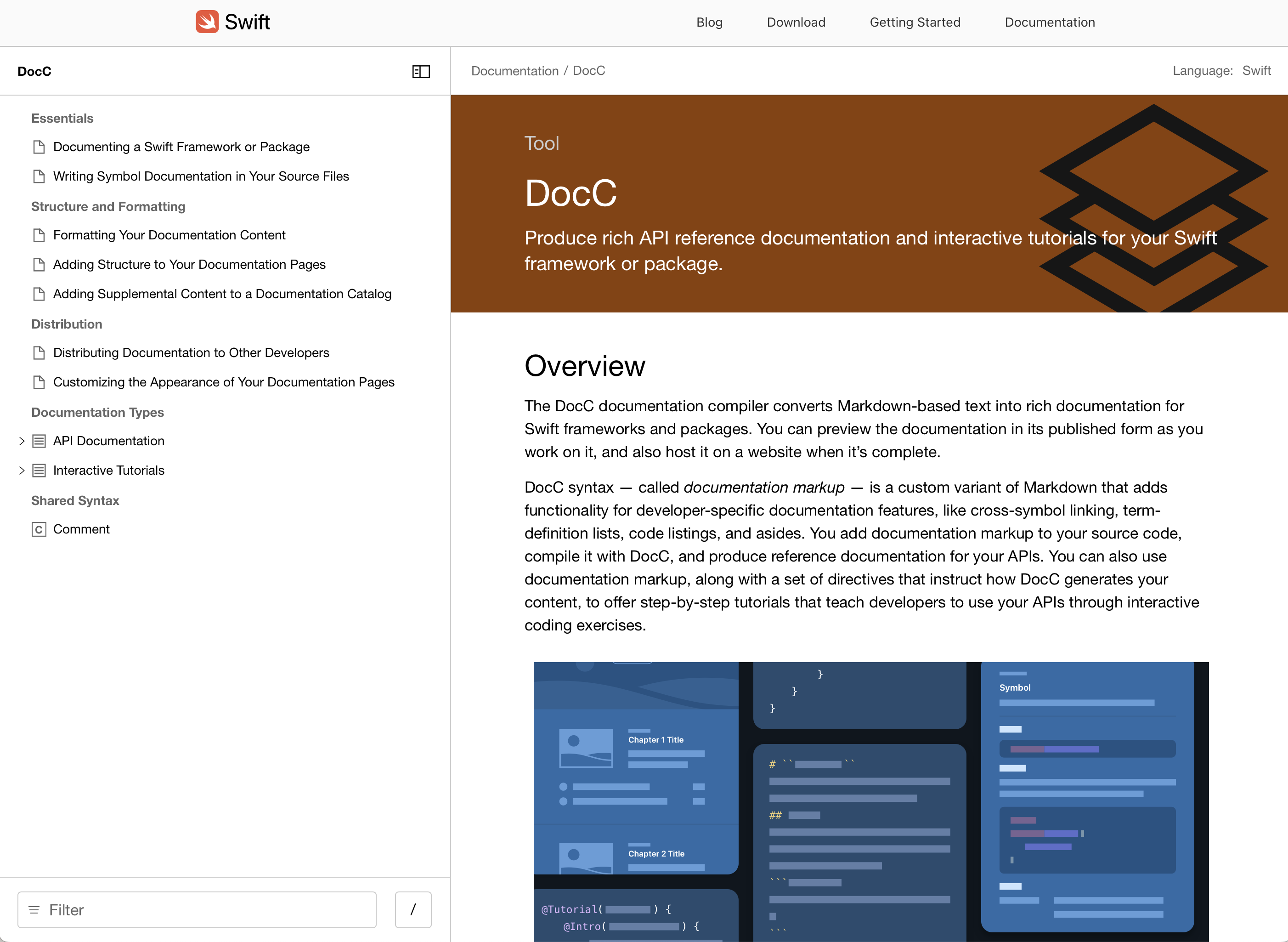Click the DocC breadcrumb item
This screenshot has height=942, width=1288.
coord(589,71)
